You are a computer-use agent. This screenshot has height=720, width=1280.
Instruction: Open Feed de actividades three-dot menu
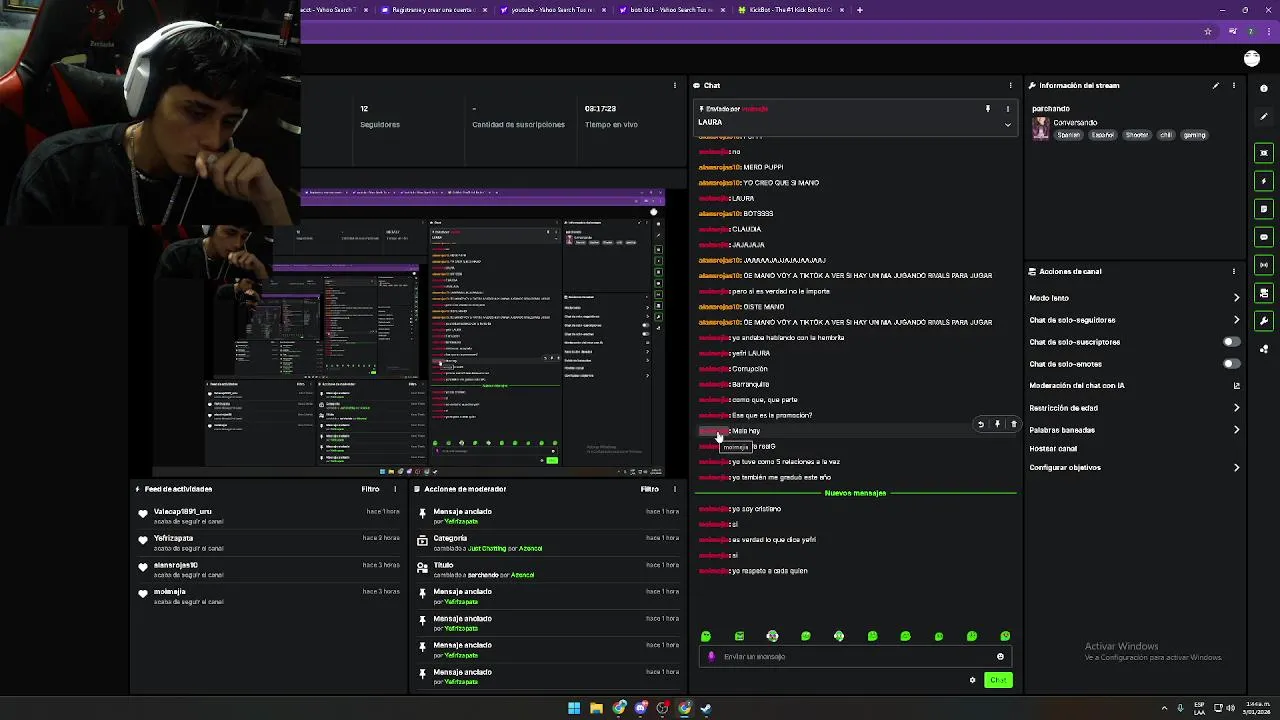(x=395, y=489)
